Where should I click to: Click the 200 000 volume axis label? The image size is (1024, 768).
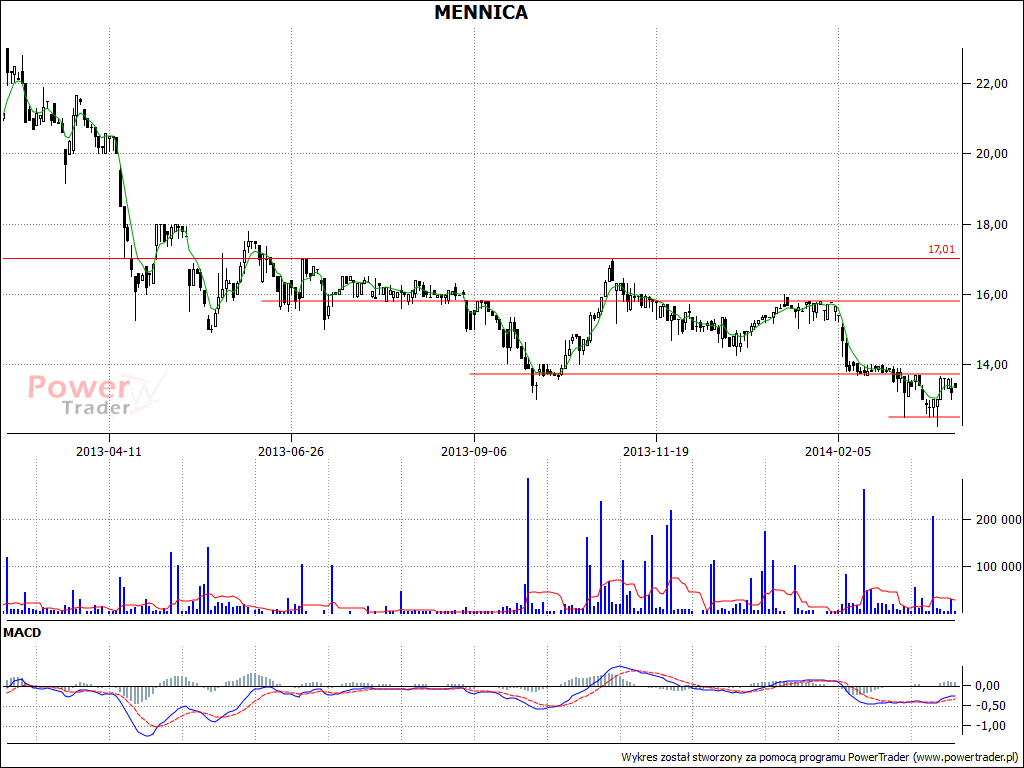(x=999, y=520)
